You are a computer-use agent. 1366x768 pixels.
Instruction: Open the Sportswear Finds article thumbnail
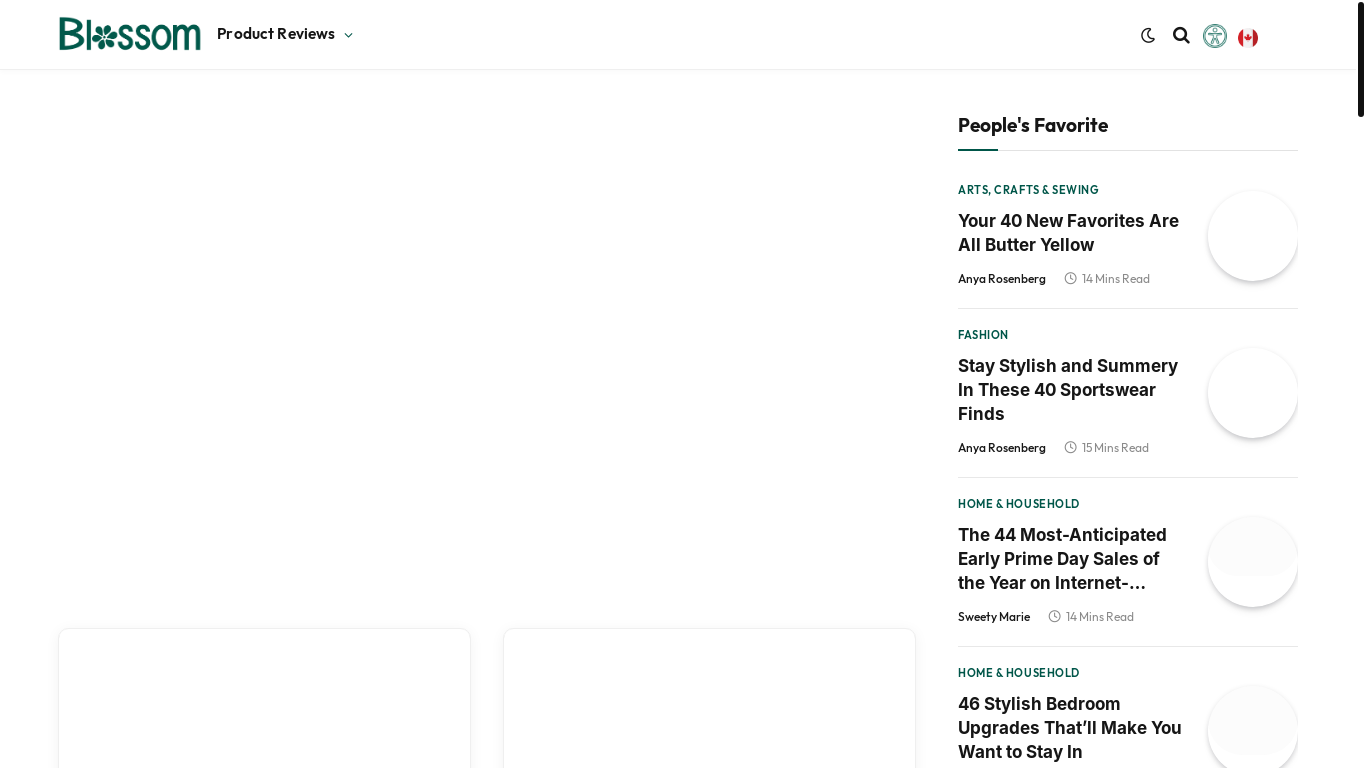1253,393
